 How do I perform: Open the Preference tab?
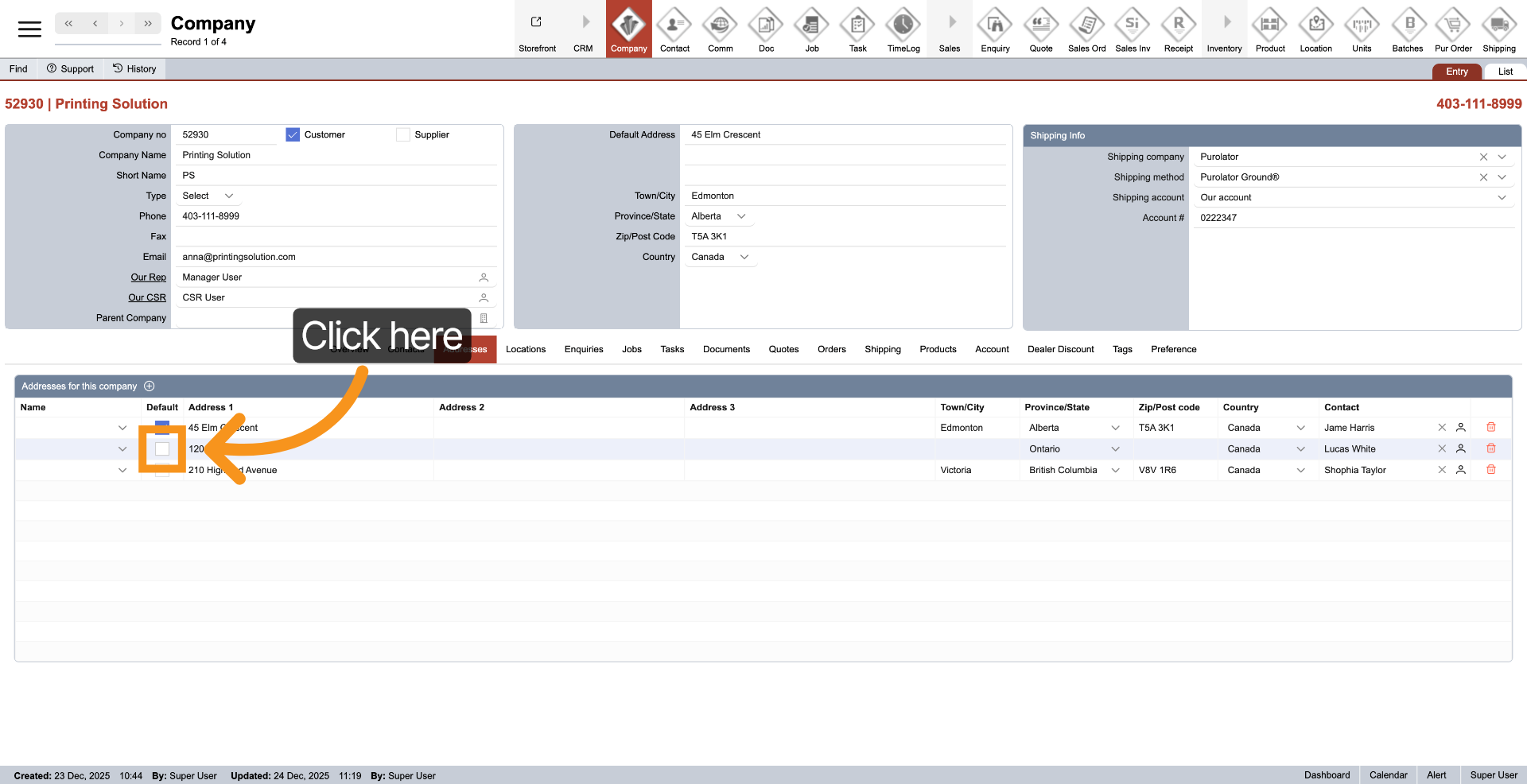[x=1173, y=349]
